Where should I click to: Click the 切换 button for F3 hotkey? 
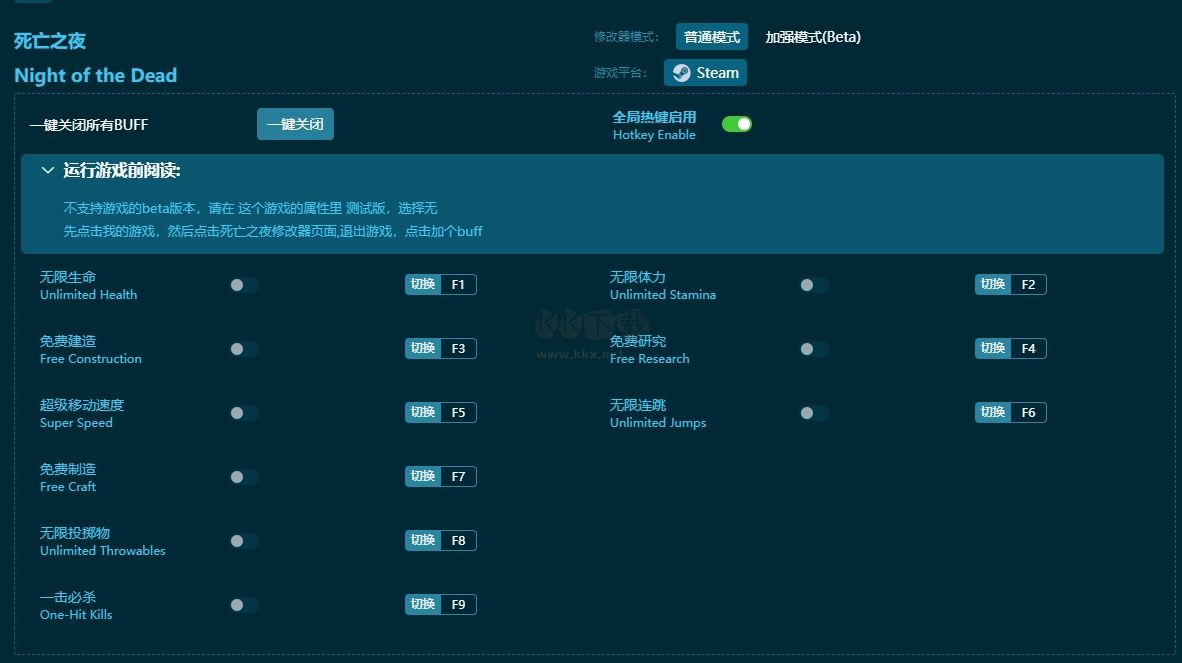click(x=423, y=348)
